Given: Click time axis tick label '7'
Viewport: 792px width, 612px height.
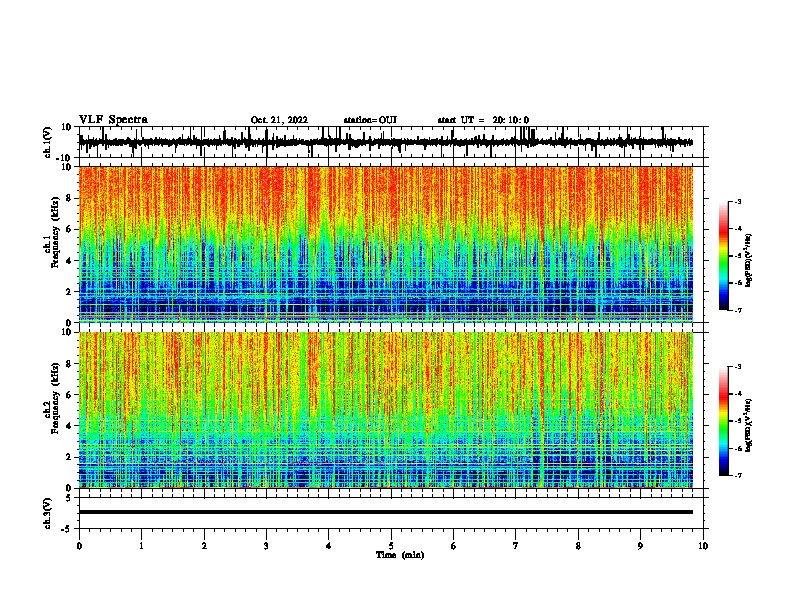Looking at the screenshot, I should tap(516, 546).
